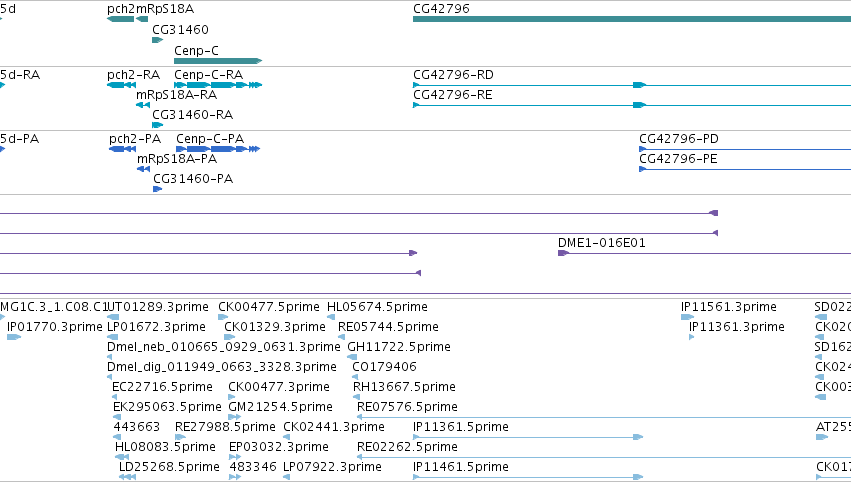Select the pch2 gene arrow

[120, 19]
